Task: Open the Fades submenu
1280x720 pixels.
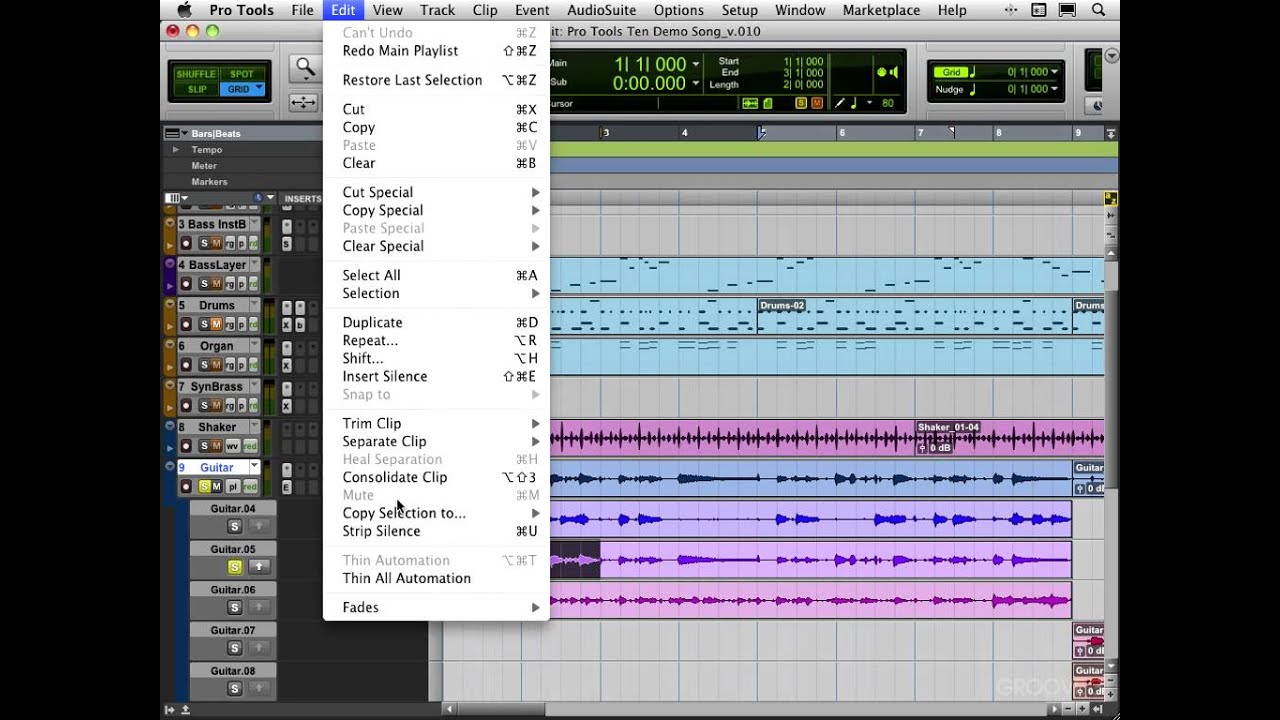Action: (436, 607)
